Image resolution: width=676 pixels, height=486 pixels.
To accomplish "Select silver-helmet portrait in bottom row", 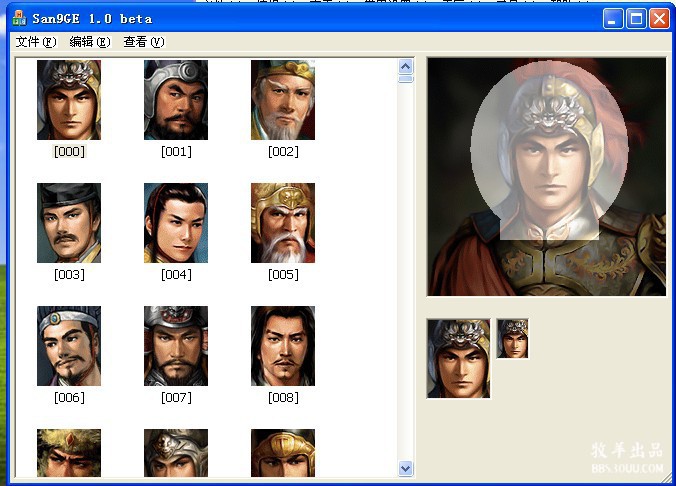I will 176,453.
